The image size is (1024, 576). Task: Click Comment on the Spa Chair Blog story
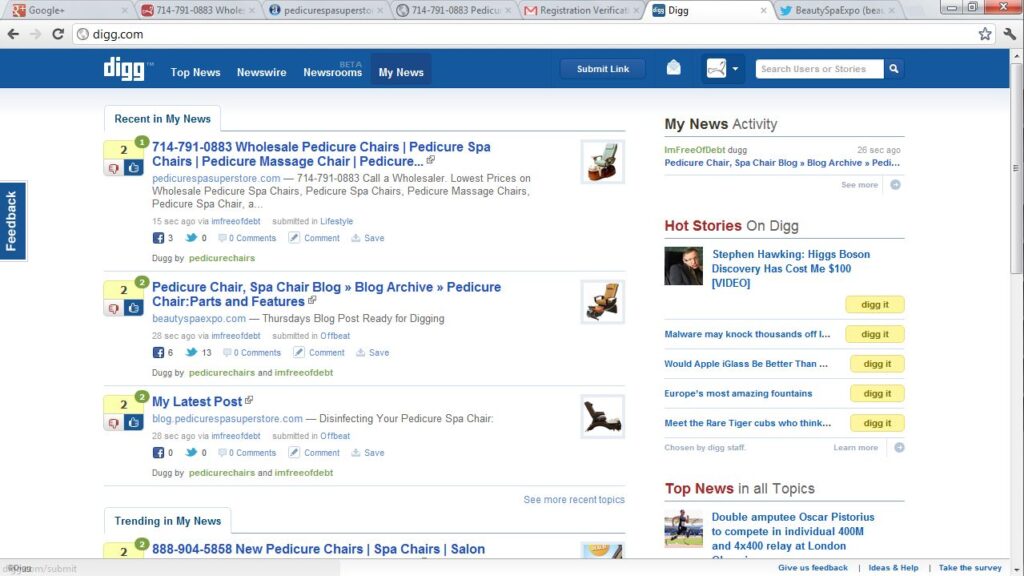coord(319,353)
